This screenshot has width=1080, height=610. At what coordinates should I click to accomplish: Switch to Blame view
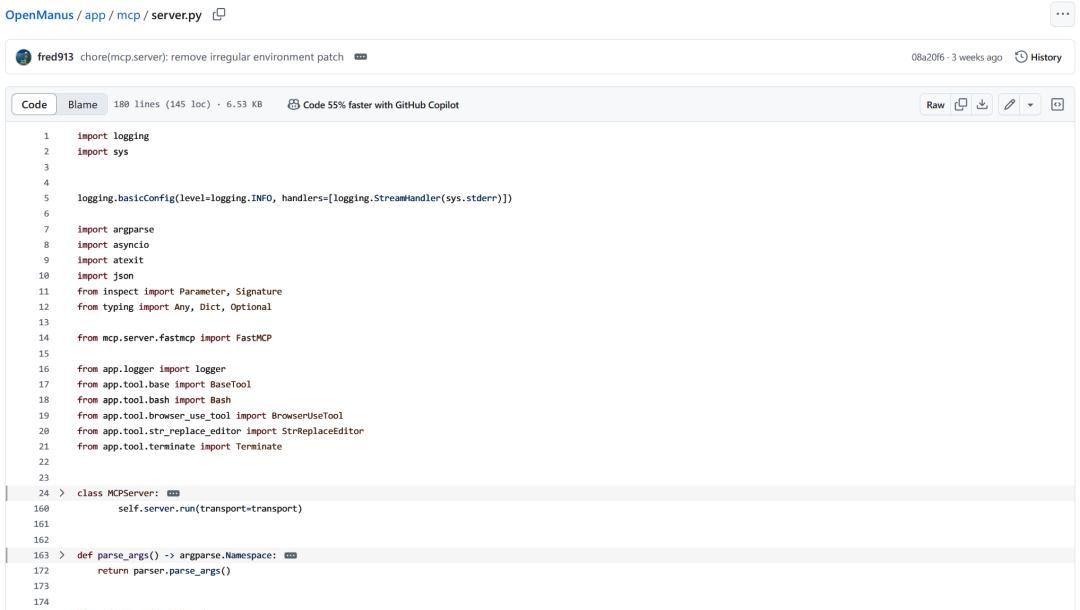[82, 105]
